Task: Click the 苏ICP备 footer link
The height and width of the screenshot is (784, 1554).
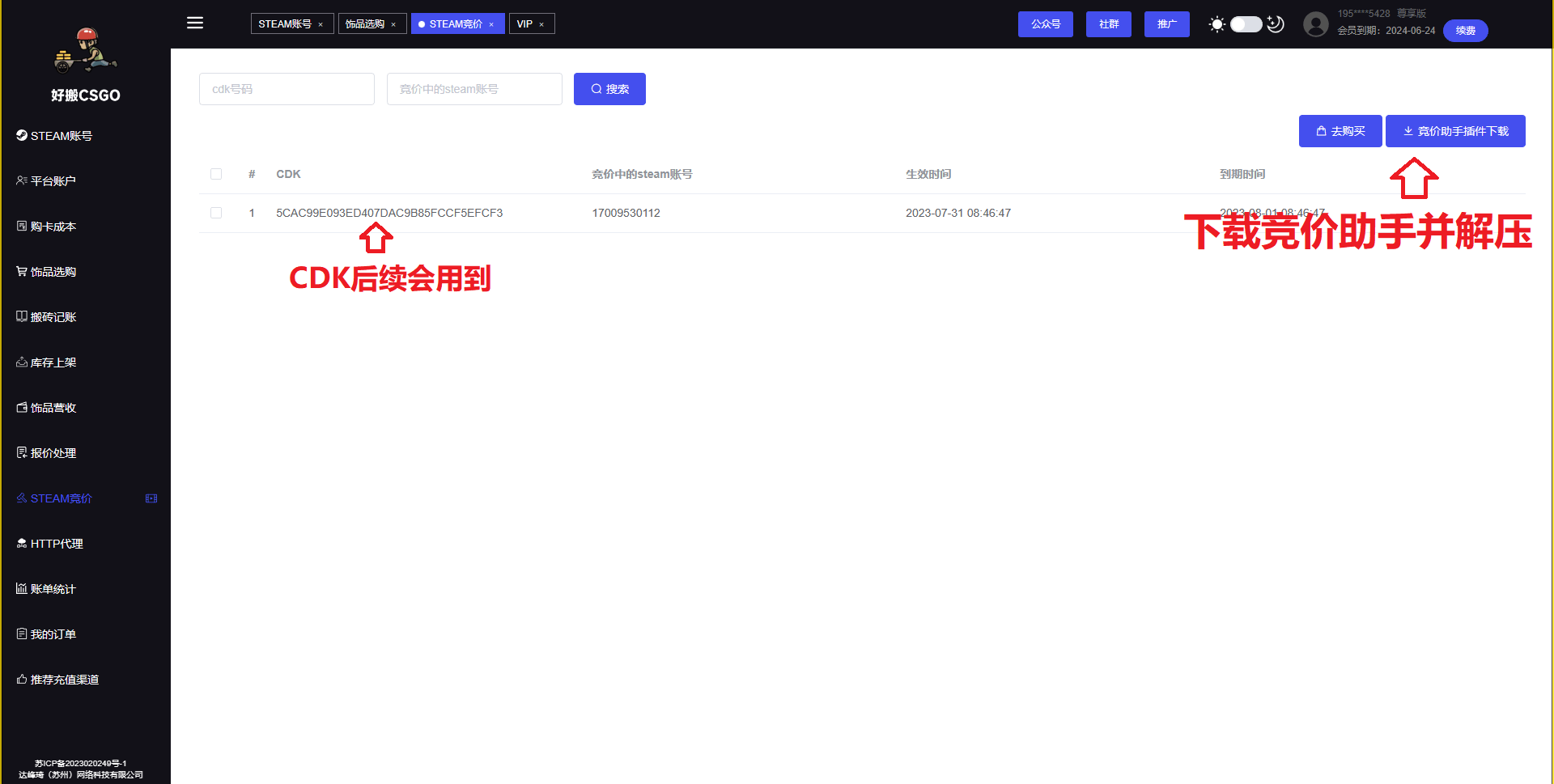Action: pyautogui.click(x=81, y=763)
